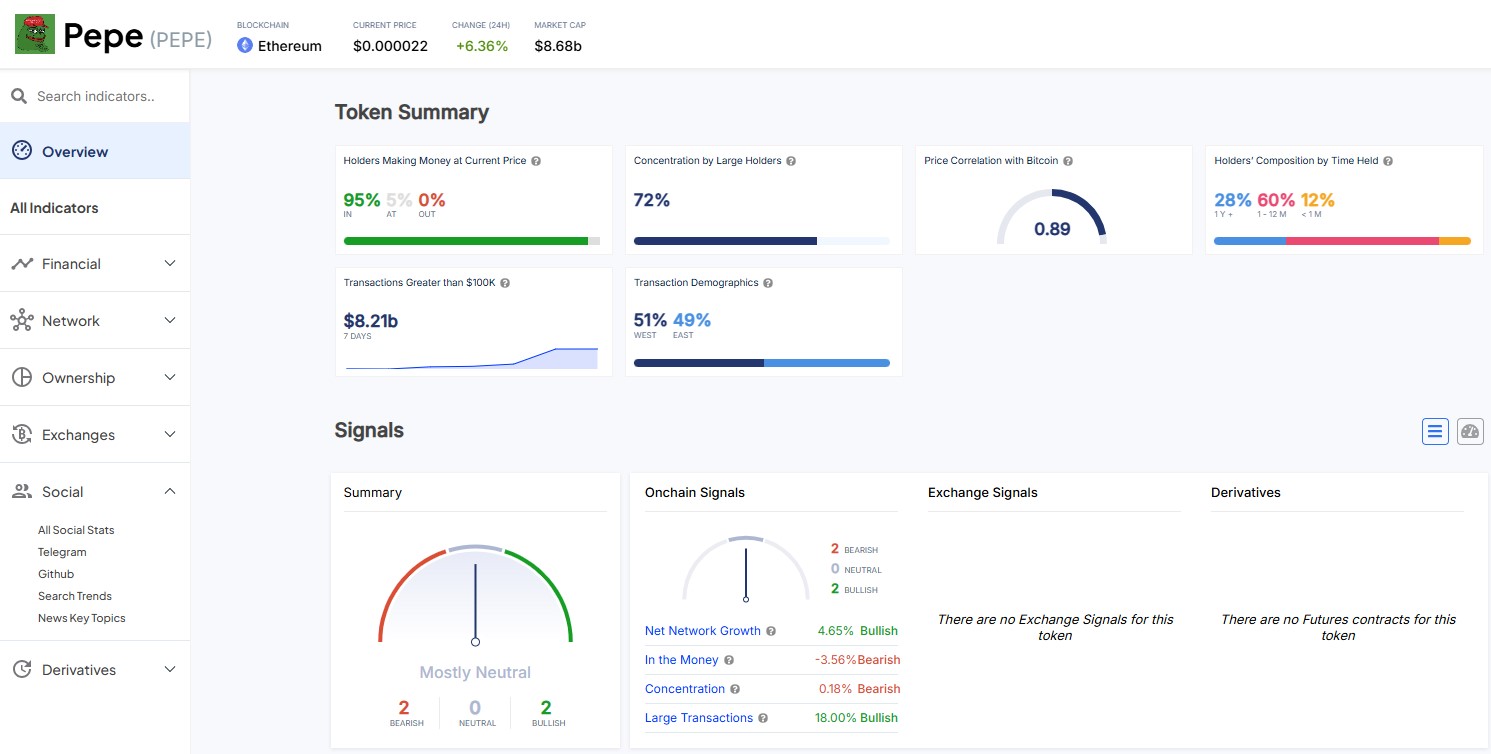Click the Onchain Signals small gauge
Viewport: 1491px width, 754px height.
746,569
